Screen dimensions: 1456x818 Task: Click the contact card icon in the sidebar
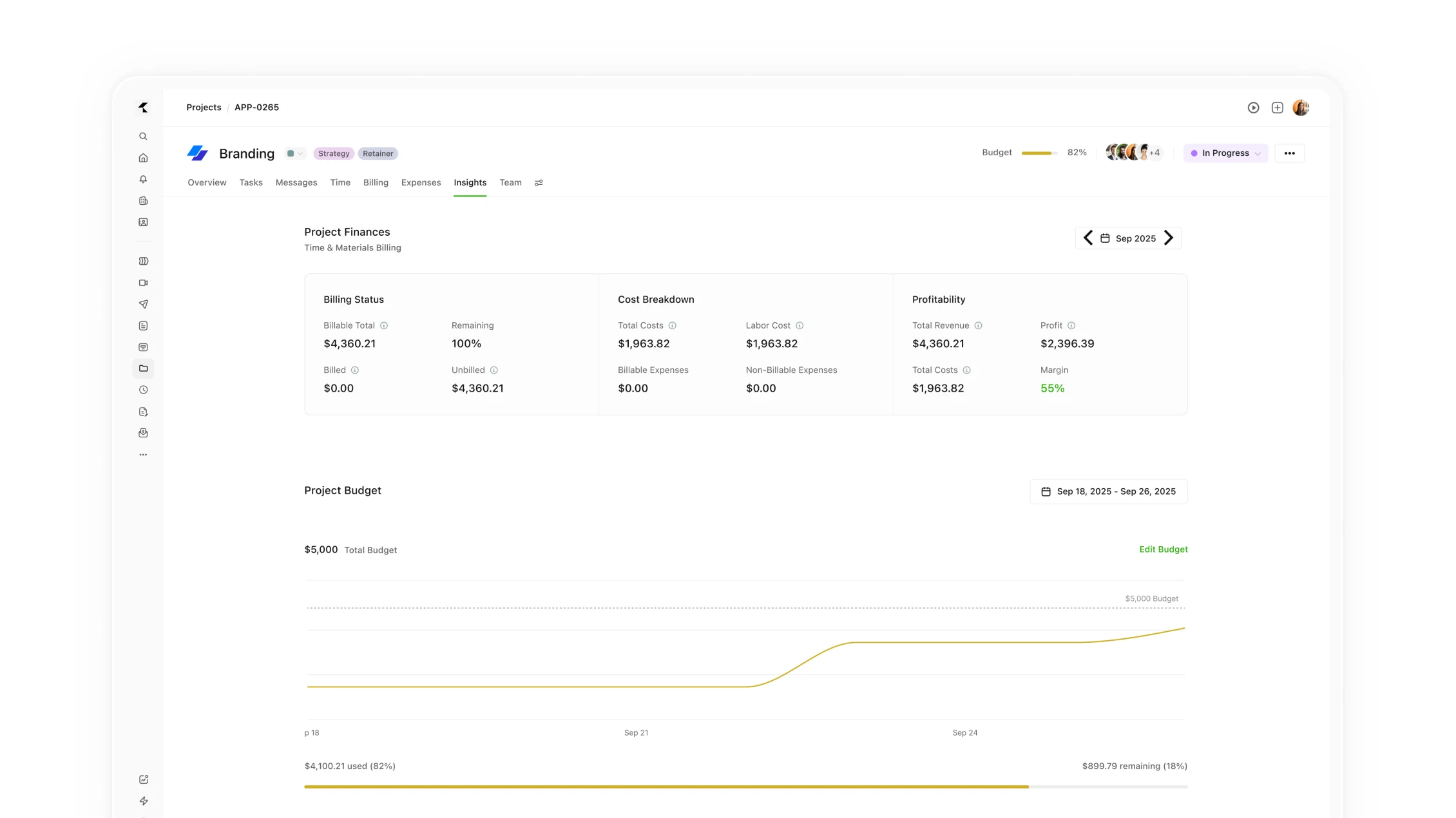(x=143, y=222)
